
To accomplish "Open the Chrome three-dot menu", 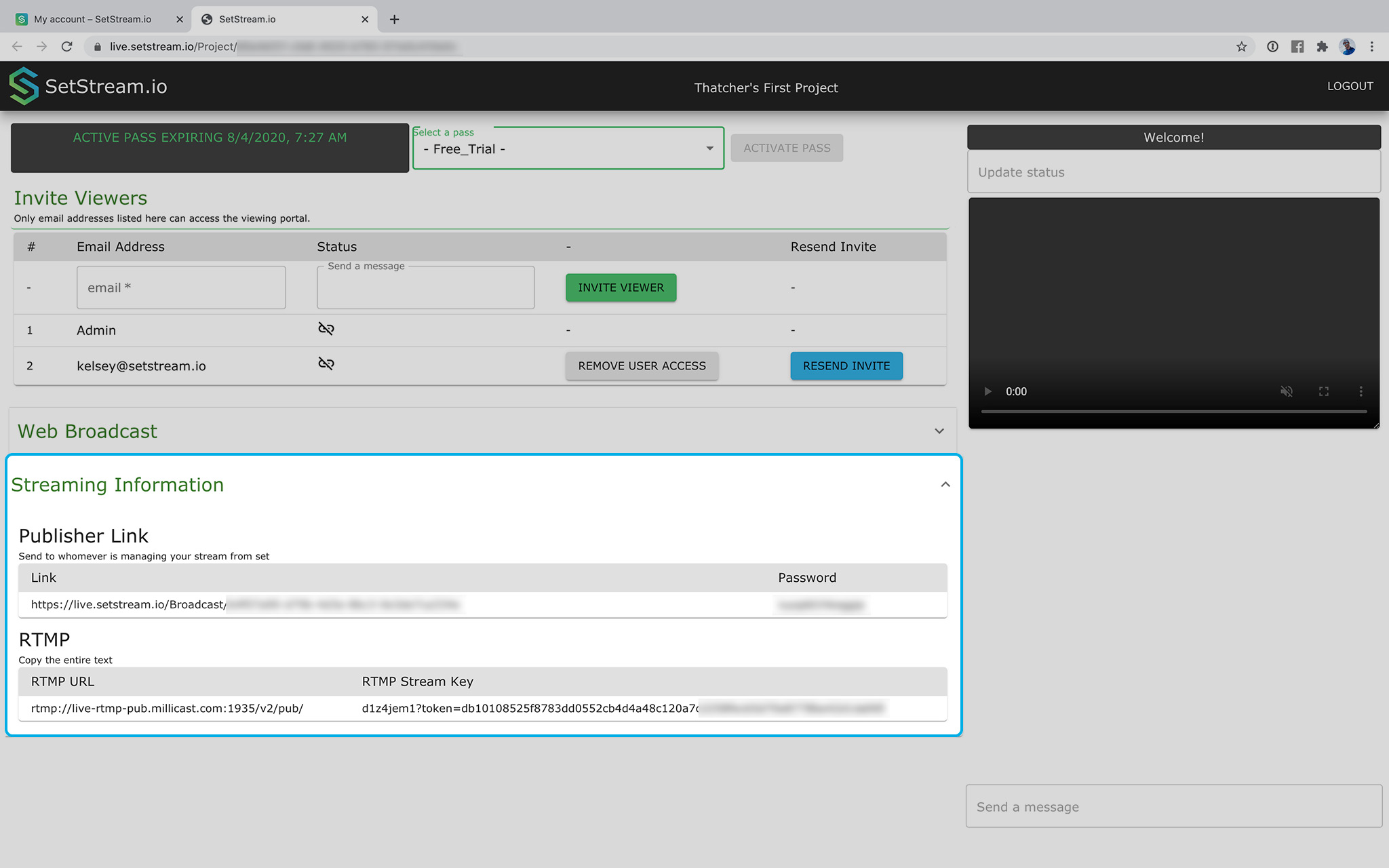I will (x=1371, y=47).
